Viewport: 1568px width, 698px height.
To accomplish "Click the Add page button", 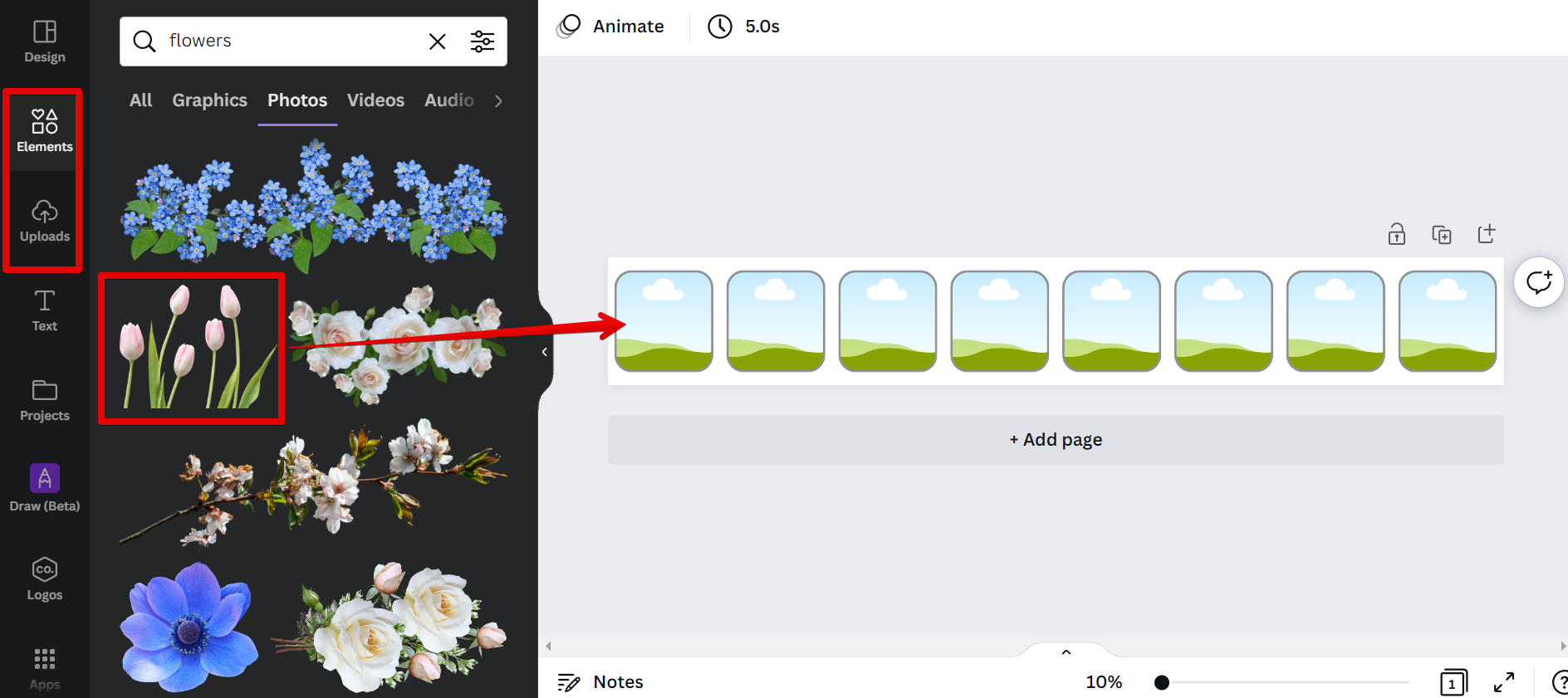I will coord(1056,440).
